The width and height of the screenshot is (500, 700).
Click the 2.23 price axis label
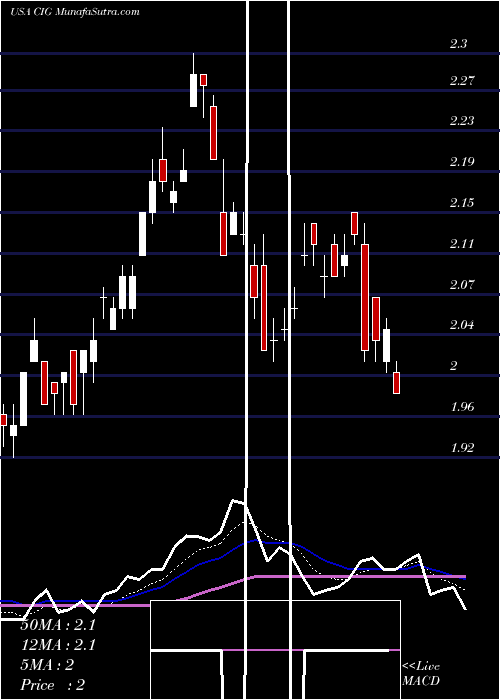(462, 121)
